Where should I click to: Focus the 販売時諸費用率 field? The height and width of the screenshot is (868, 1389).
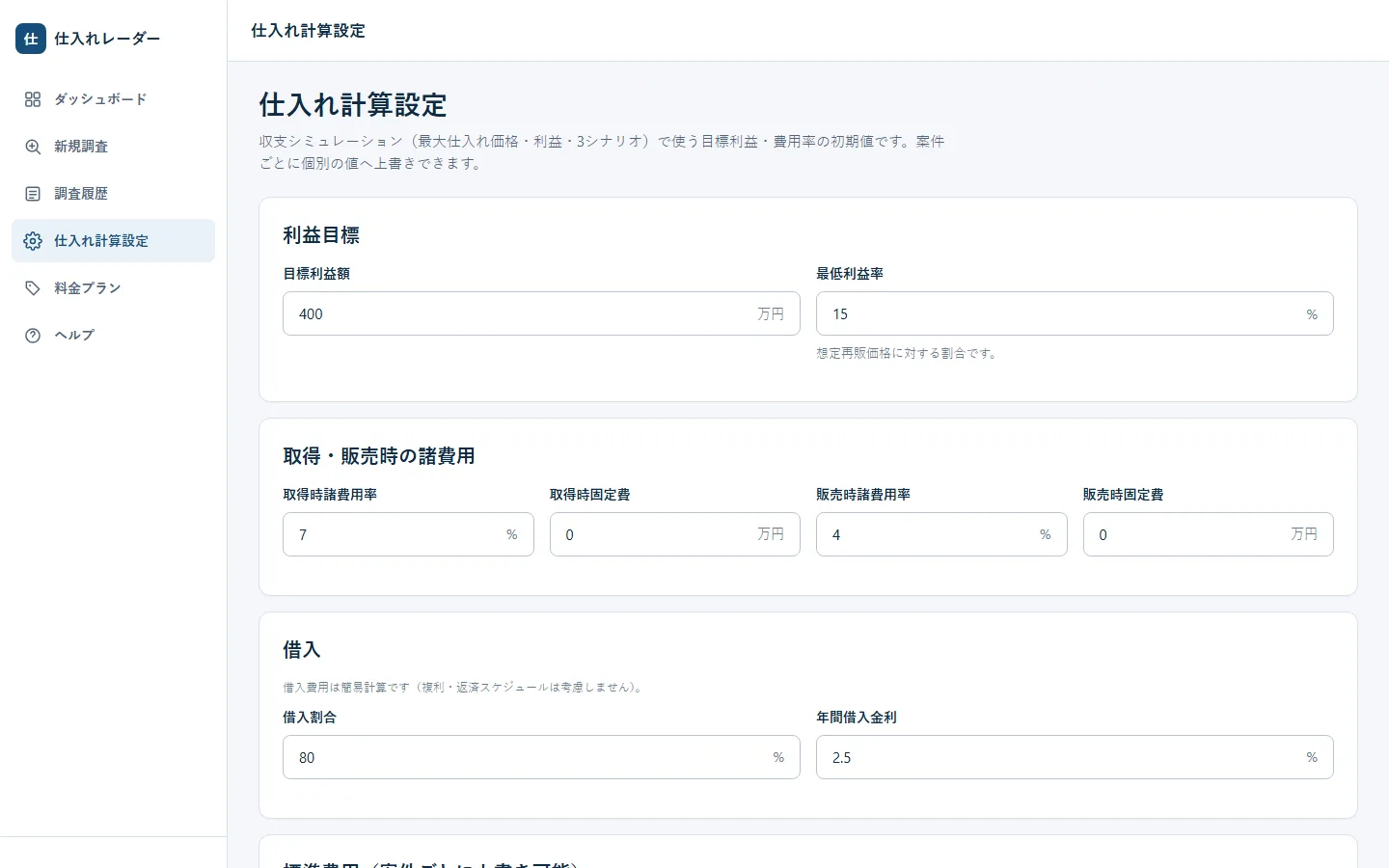(941, 534)
